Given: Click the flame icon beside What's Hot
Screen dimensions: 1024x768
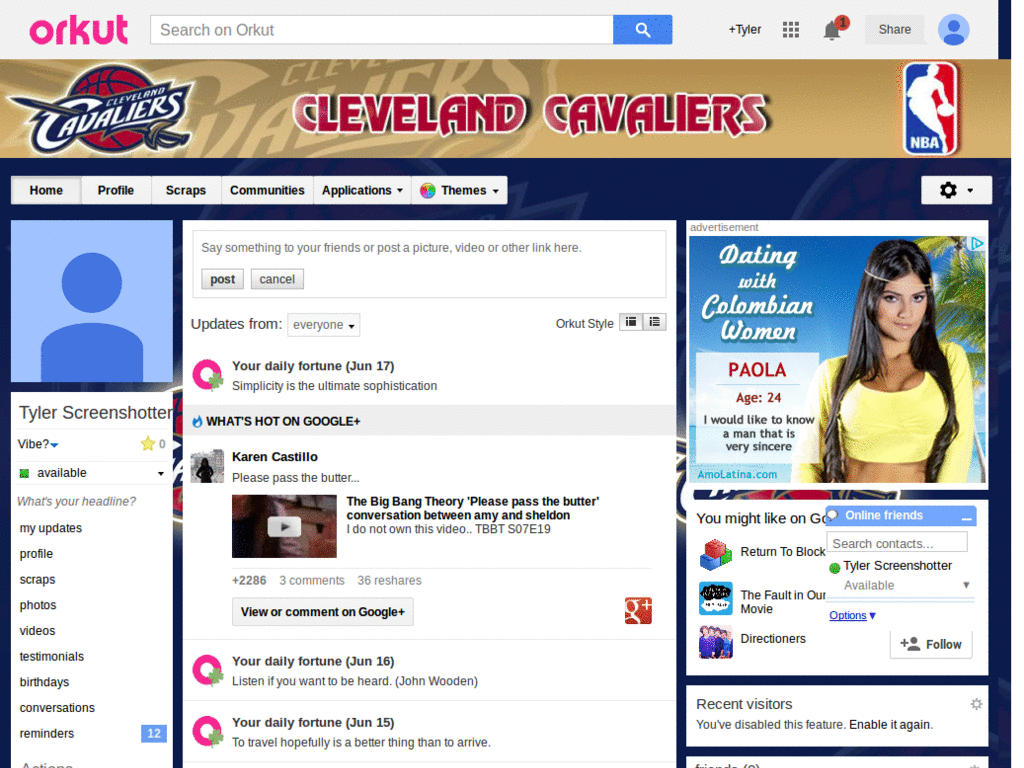Looking at the screenshot, I should pyautogui.click(x=197, y=422).
